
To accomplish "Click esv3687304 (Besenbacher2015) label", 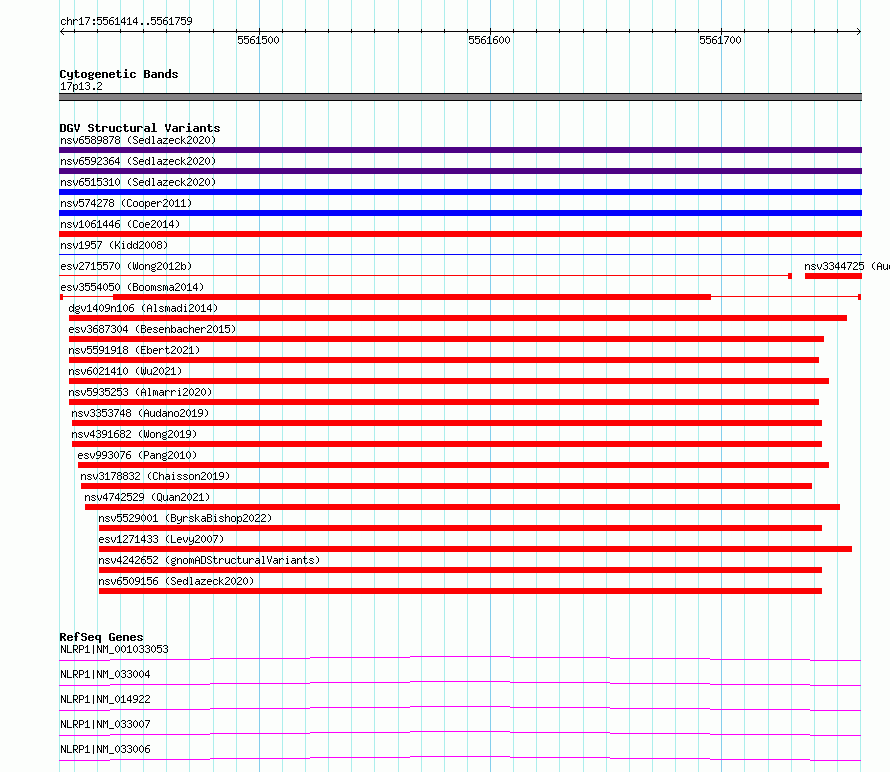I will click(x=152, y=329).
